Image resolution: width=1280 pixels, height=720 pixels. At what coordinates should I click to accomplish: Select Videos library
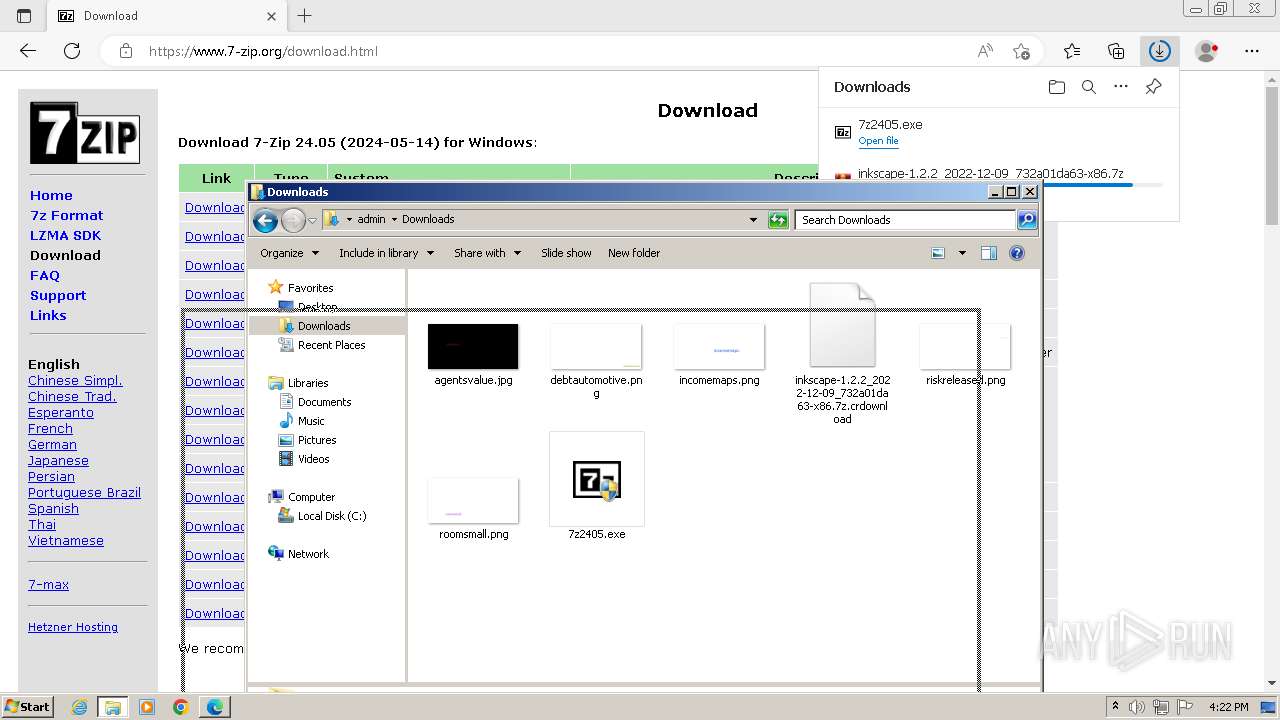click(x=313, y=459)
